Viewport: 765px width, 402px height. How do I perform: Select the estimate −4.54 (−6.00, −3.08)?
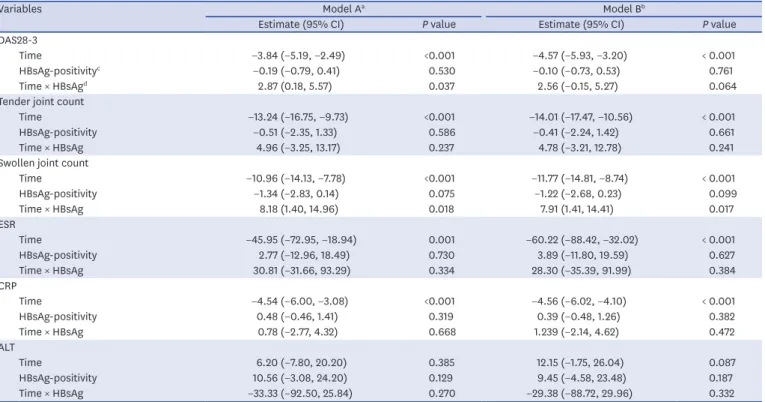(x=300, y=301)
